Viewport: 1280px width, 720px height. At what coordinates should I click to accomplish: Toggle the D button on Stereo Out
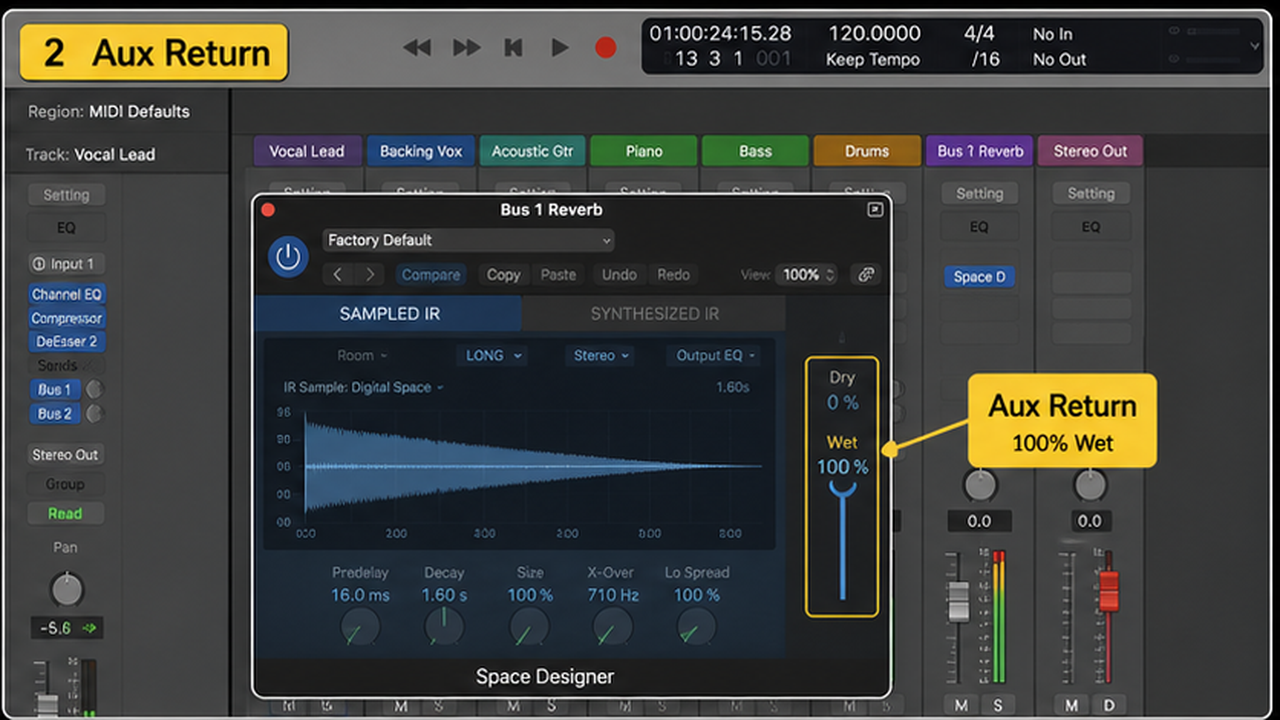tap(1108, 705)
